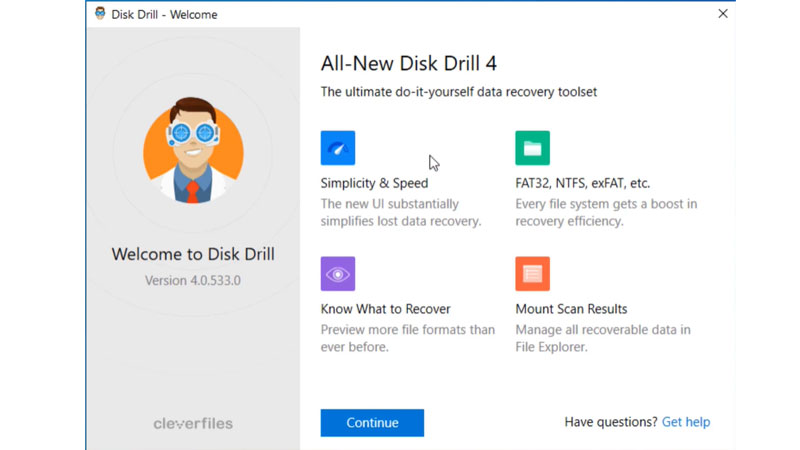The width and height of the screenshot is (800, 450).
Task: Click the Simplicity & Speed title
Action: coord(374,183)
